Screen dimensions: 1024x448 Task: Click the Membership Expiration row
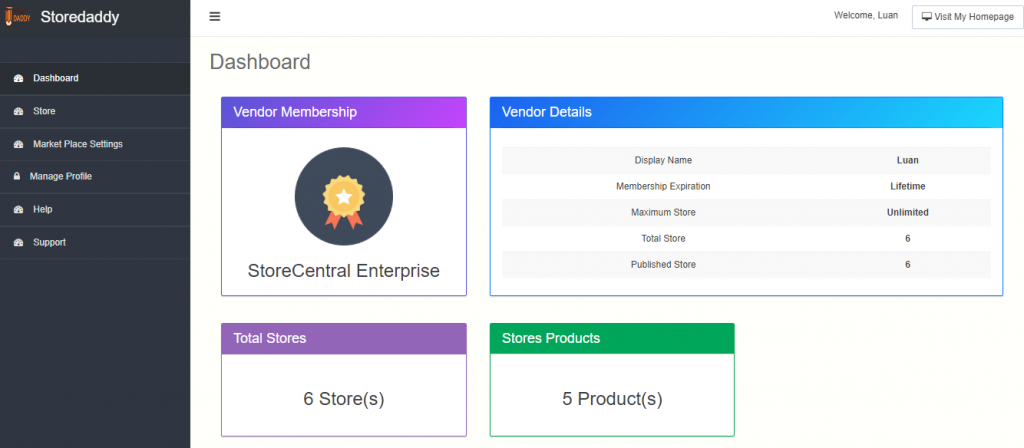click(745, 186)
